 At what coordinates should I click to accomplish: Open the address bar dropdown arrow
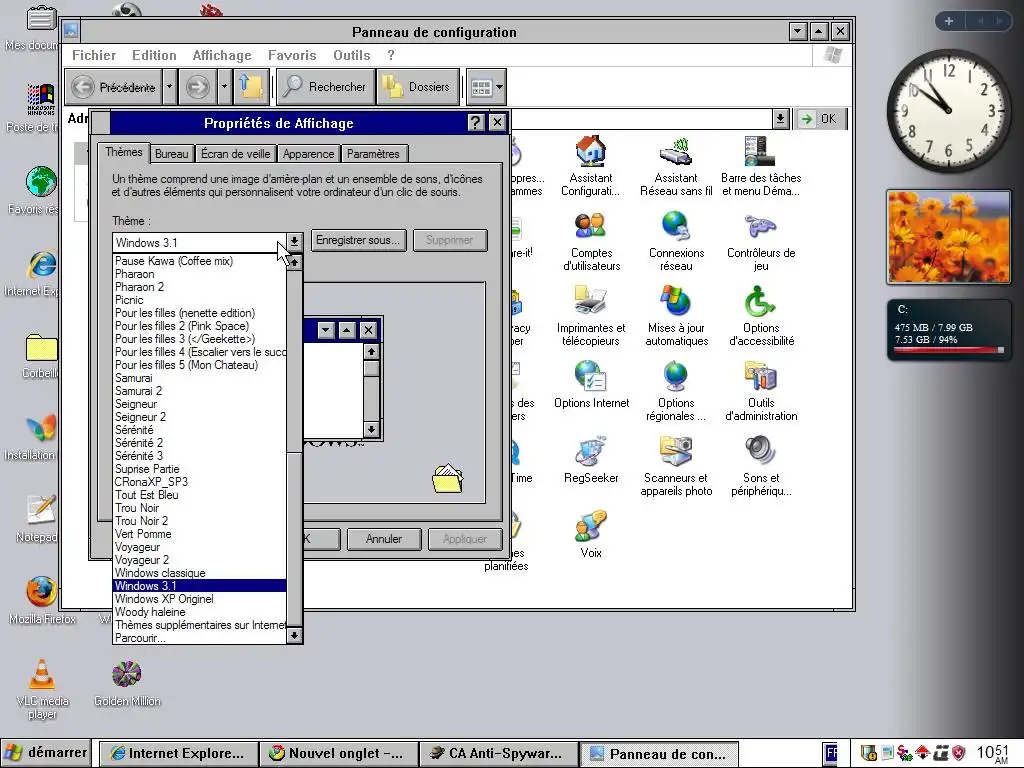coord(780,118)
